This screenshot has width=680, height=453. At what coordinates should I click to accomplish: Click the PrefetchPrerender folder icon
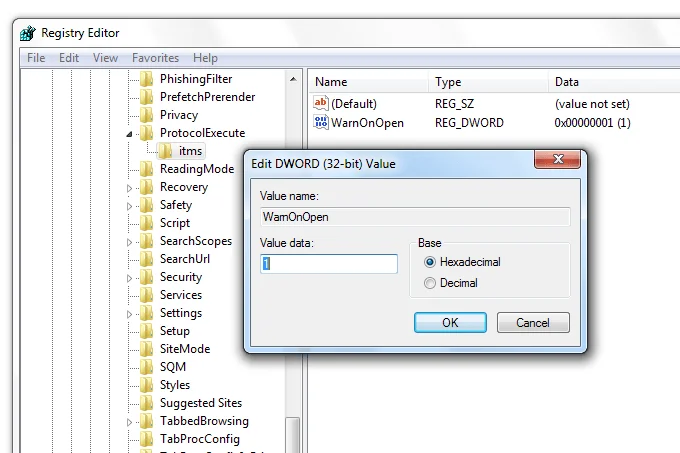pos(147,97)
